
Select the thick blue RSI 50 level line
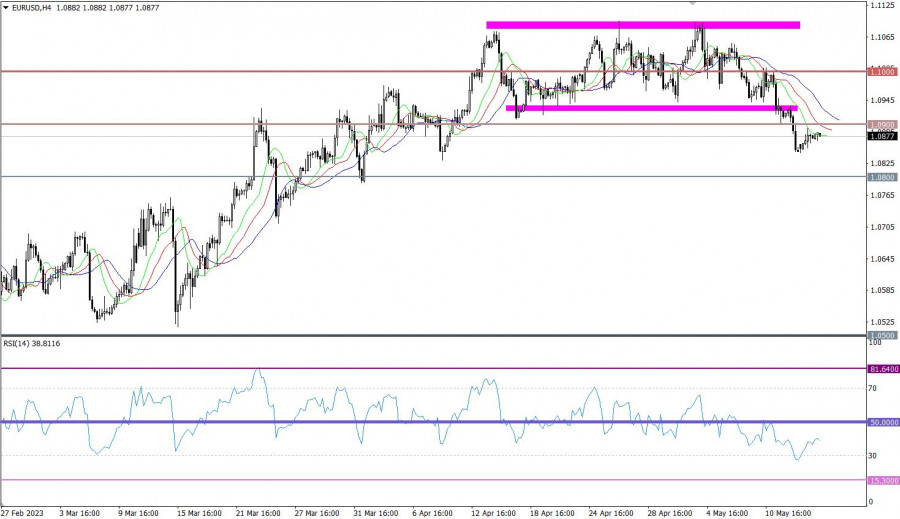(x=433, y=422)
